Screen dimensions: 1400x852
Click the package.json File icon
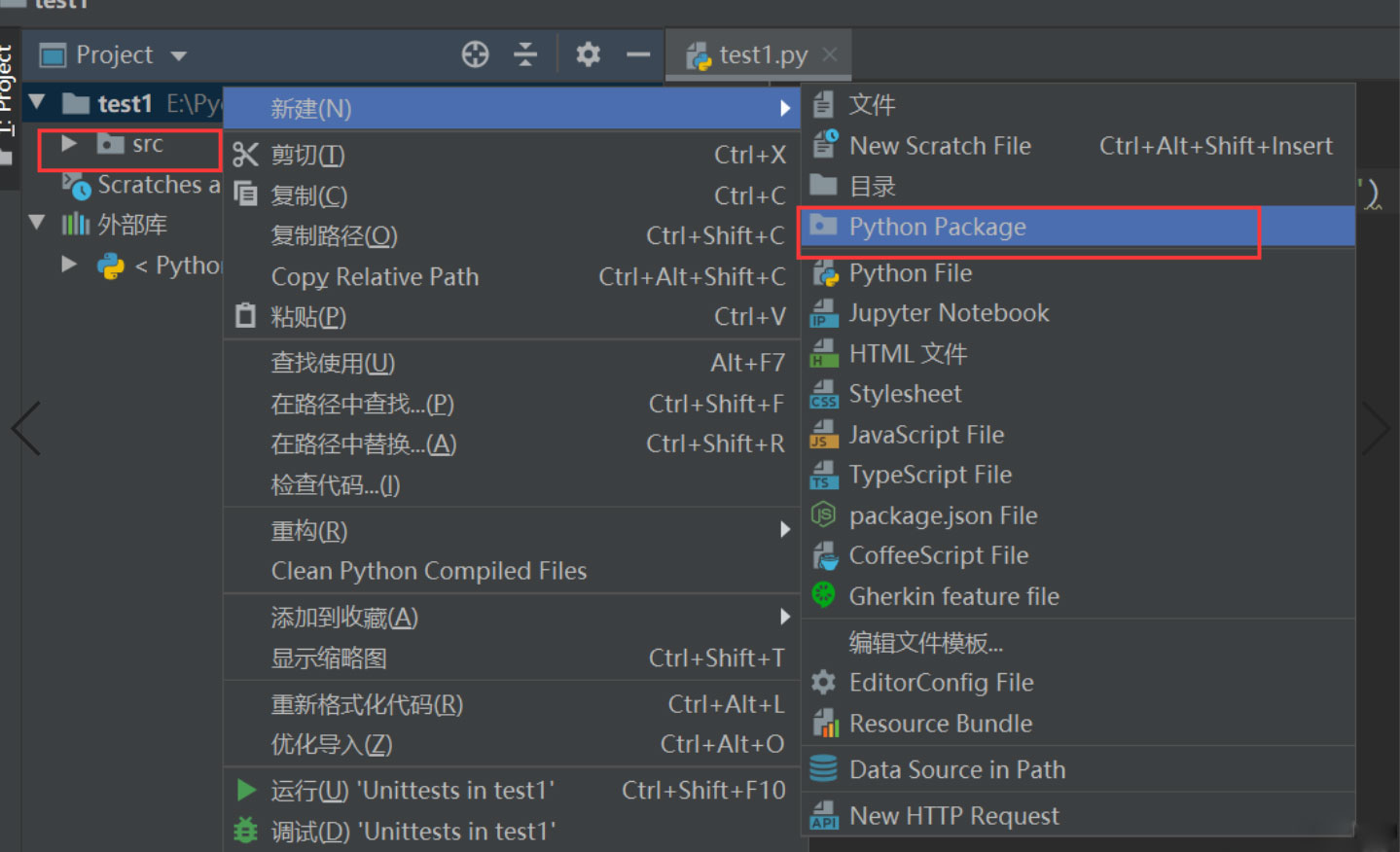coord(823,515)
